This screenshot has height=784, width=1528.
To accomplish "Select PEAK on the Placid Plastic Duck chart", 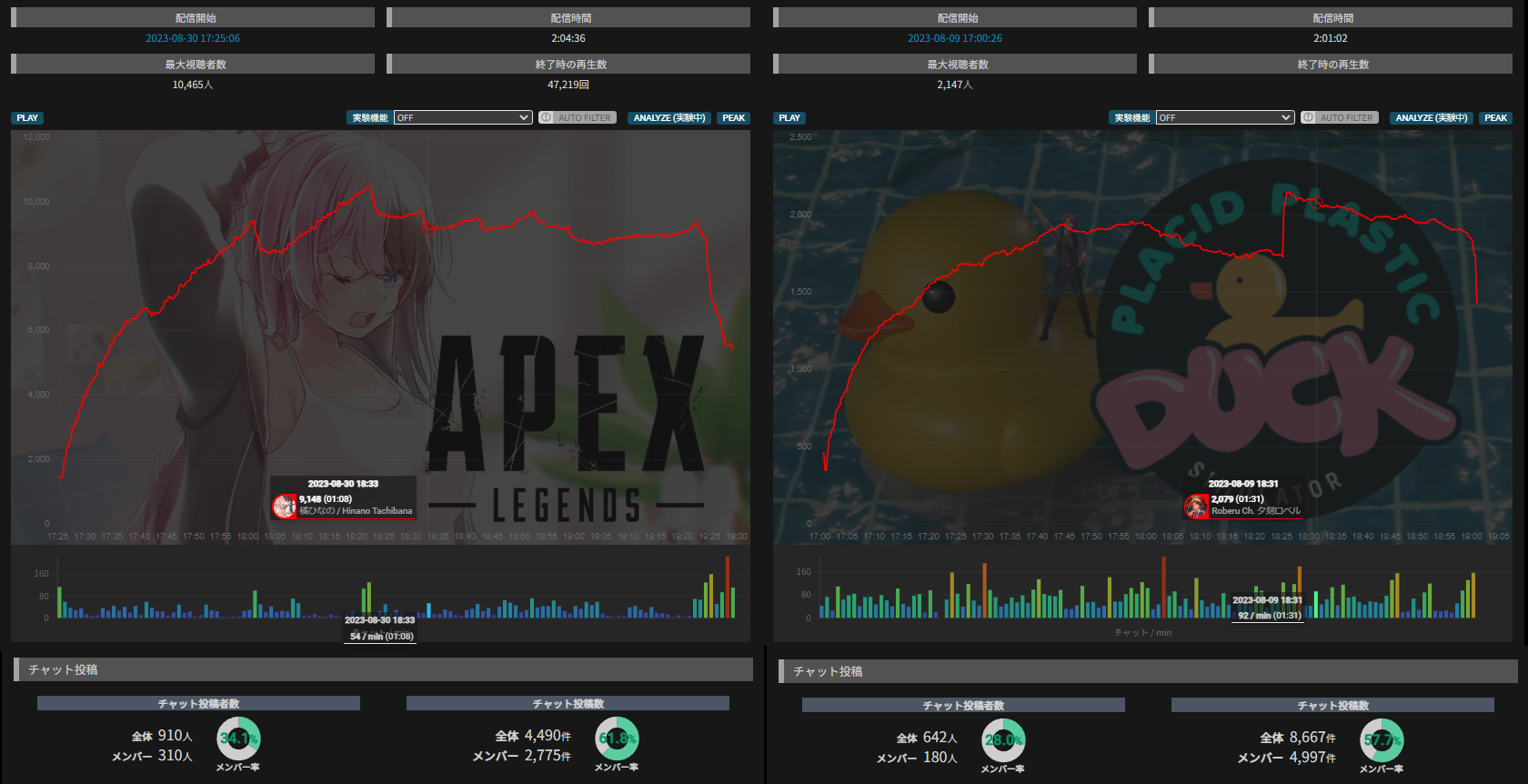I will click(x=1496, y=118).
